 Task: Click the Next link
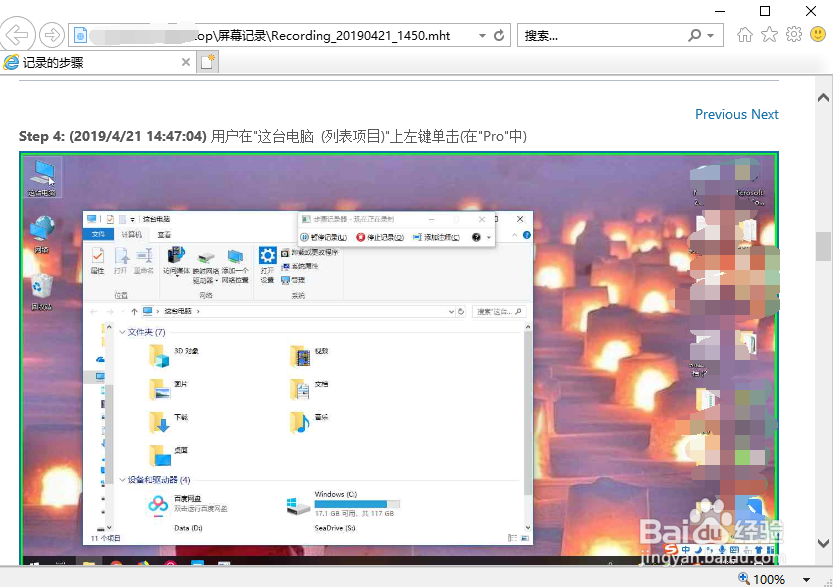point(765,114)
